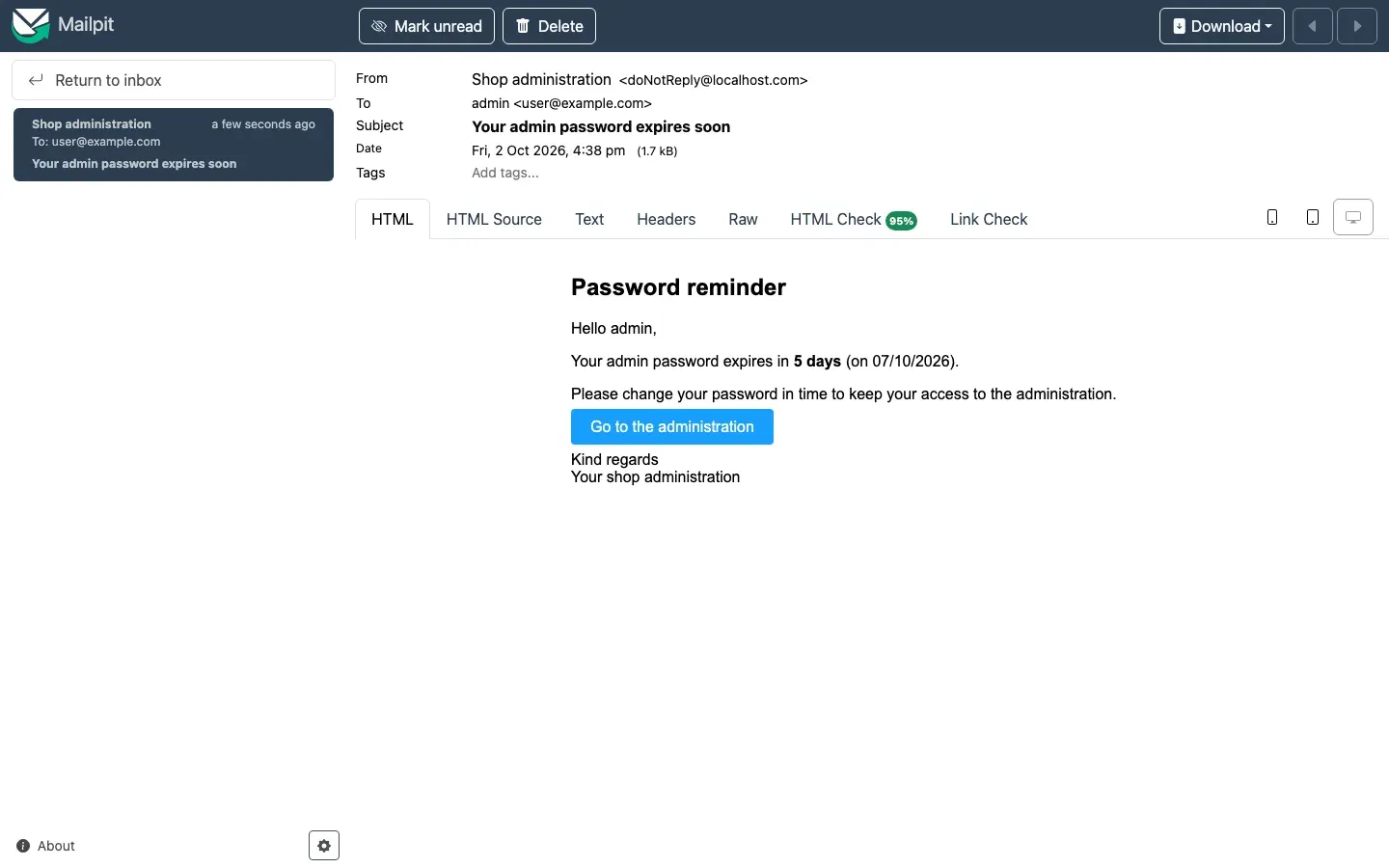Click the Mailpit logo icon
Image resolution: width=1389 pixels, height=868 pixels.
pyautogui.click(x=30, y=25)
